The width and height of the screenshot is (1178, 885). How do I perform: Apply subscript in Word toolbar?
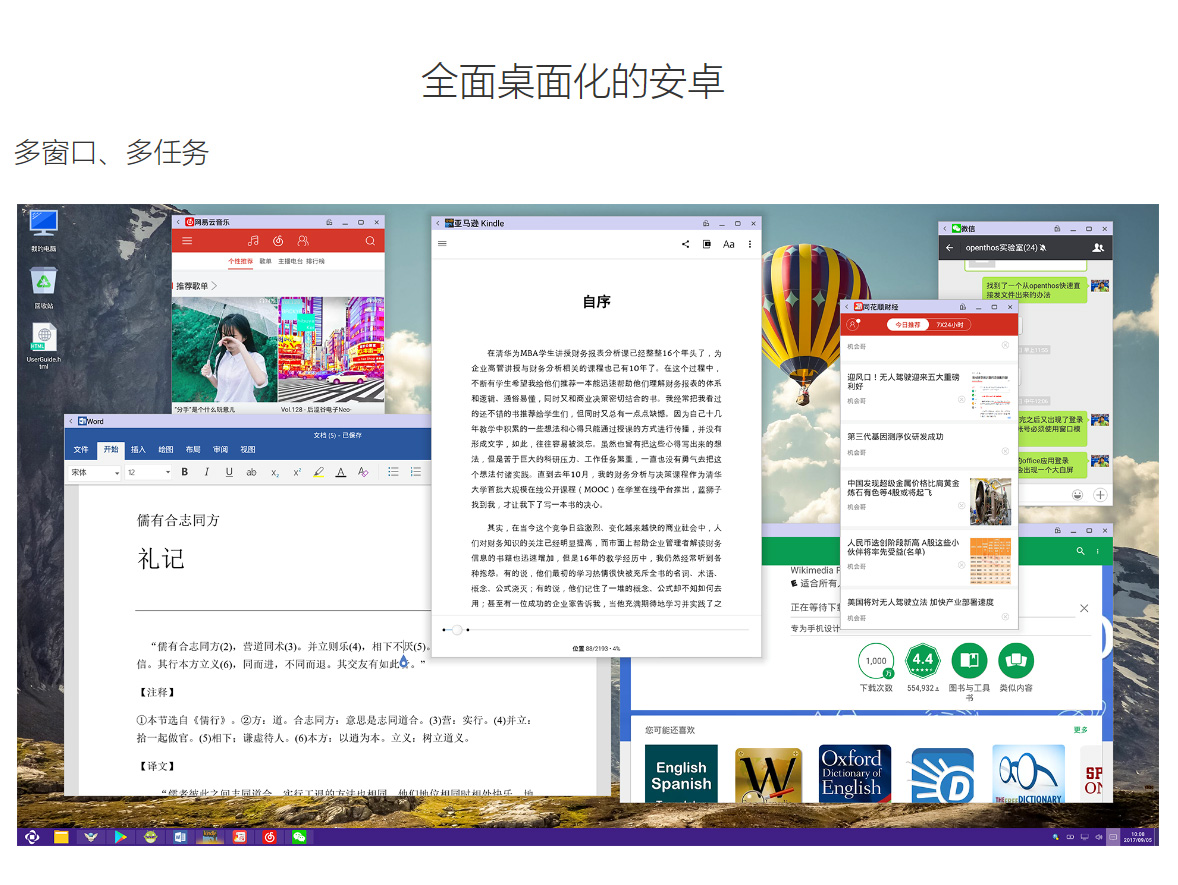point(275,473)
